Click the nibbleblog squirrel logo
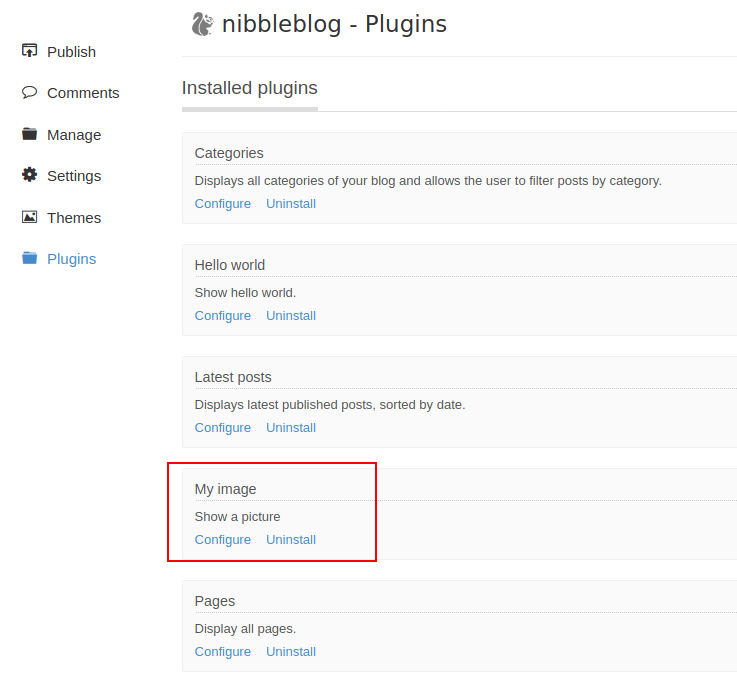 203,24
